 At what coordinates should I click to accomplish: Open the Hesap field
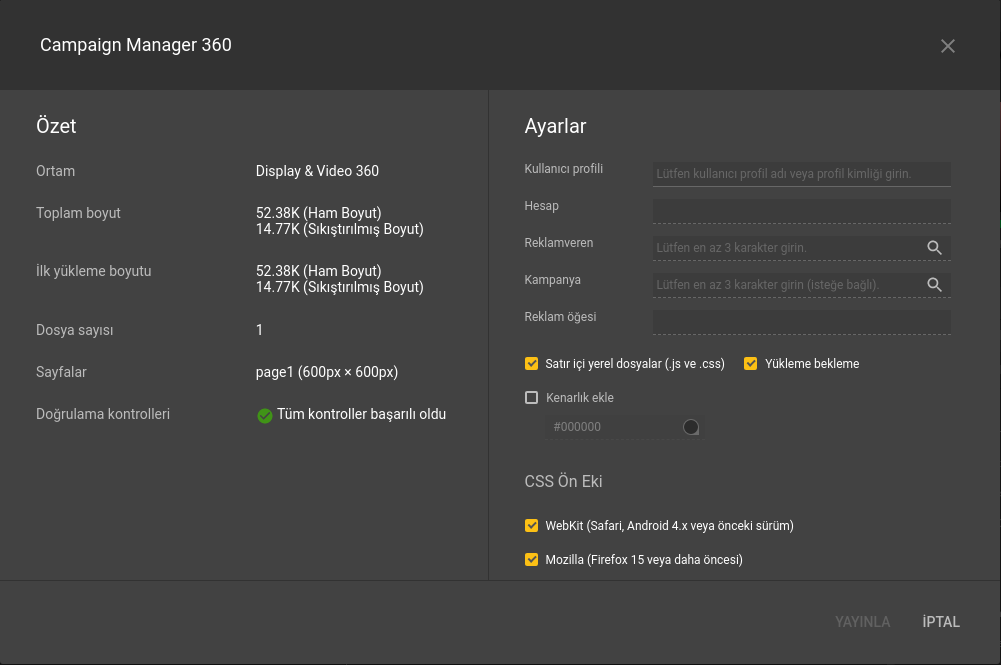tap(801, 211)
